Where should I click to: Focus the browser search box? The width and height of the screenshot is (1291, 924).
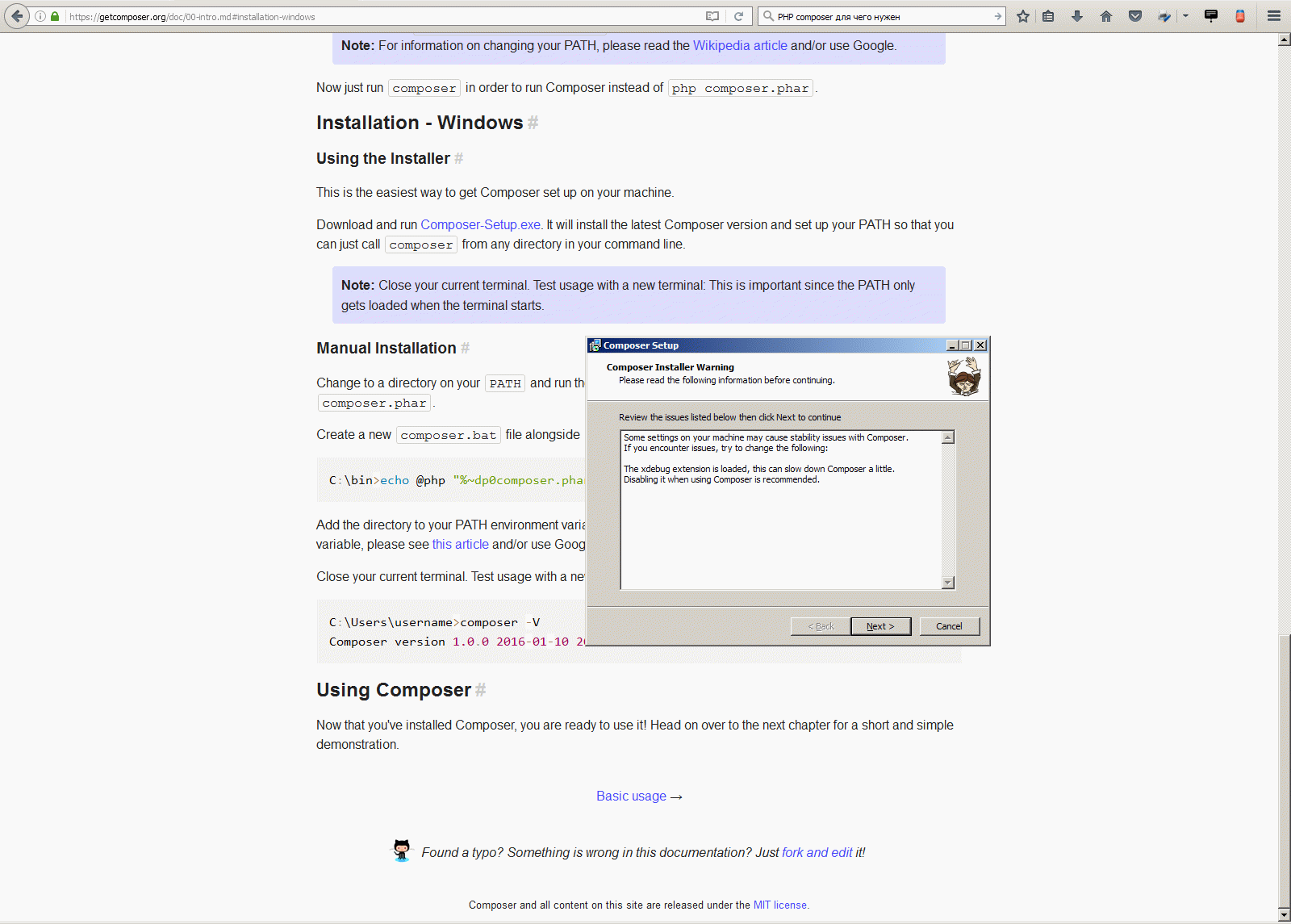point(883,16)
